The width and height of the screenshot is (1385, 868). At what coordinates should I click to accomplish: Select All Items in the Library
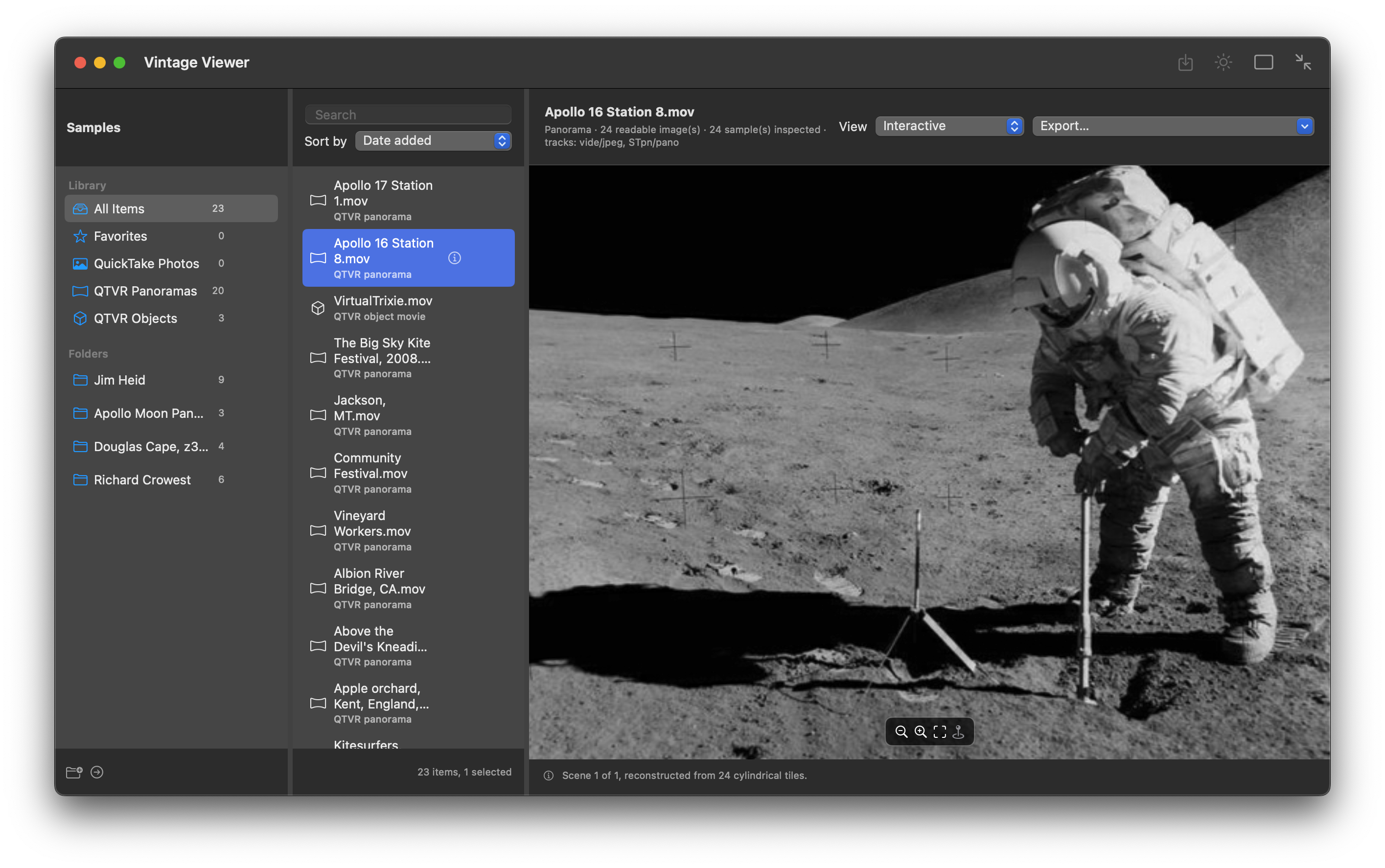tap(171, 208)
